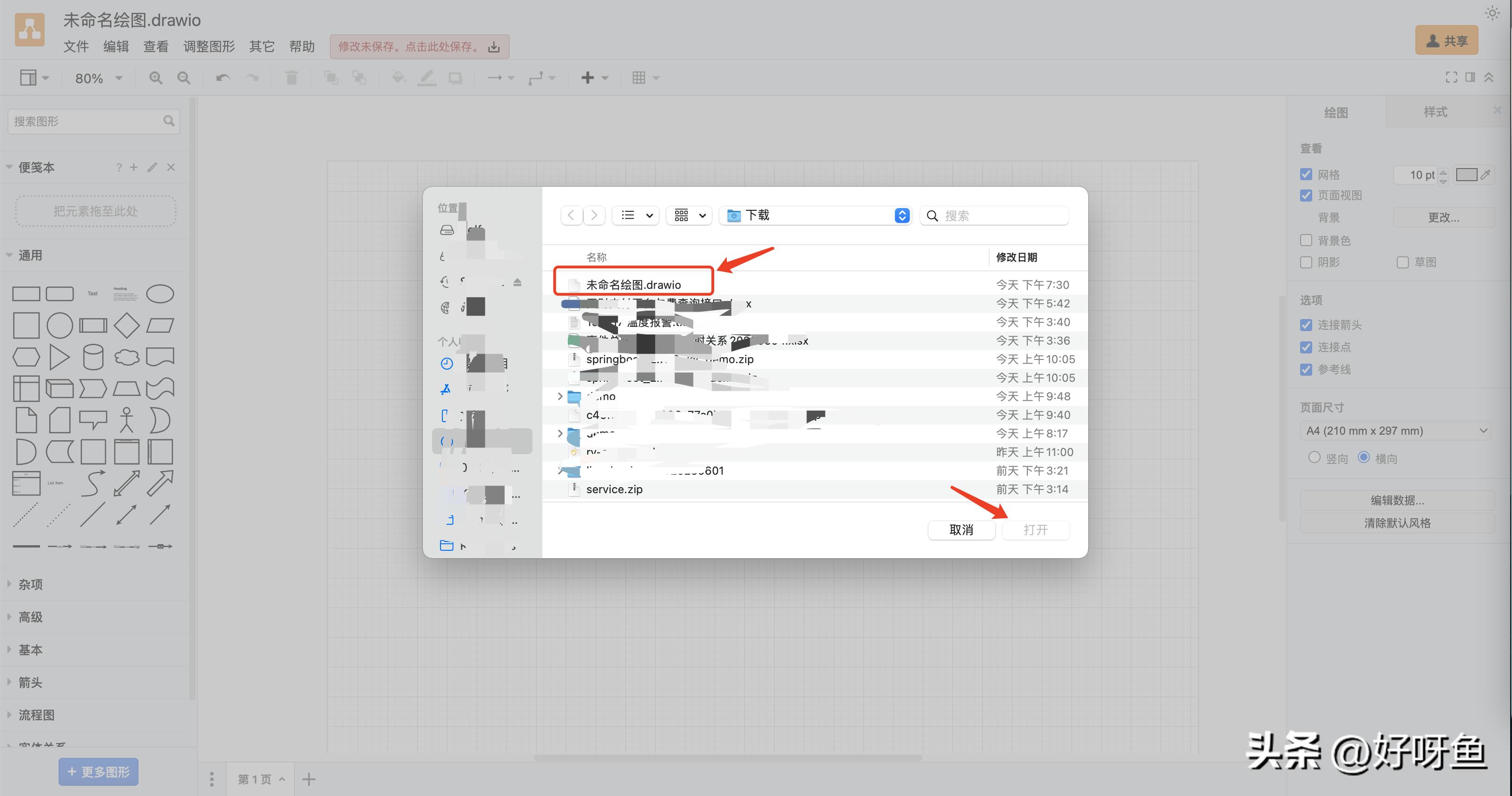The width and height of the screenshot is (1512, 796).
Task: Click the zoom in magnifier icon
Action: point(156,78)
